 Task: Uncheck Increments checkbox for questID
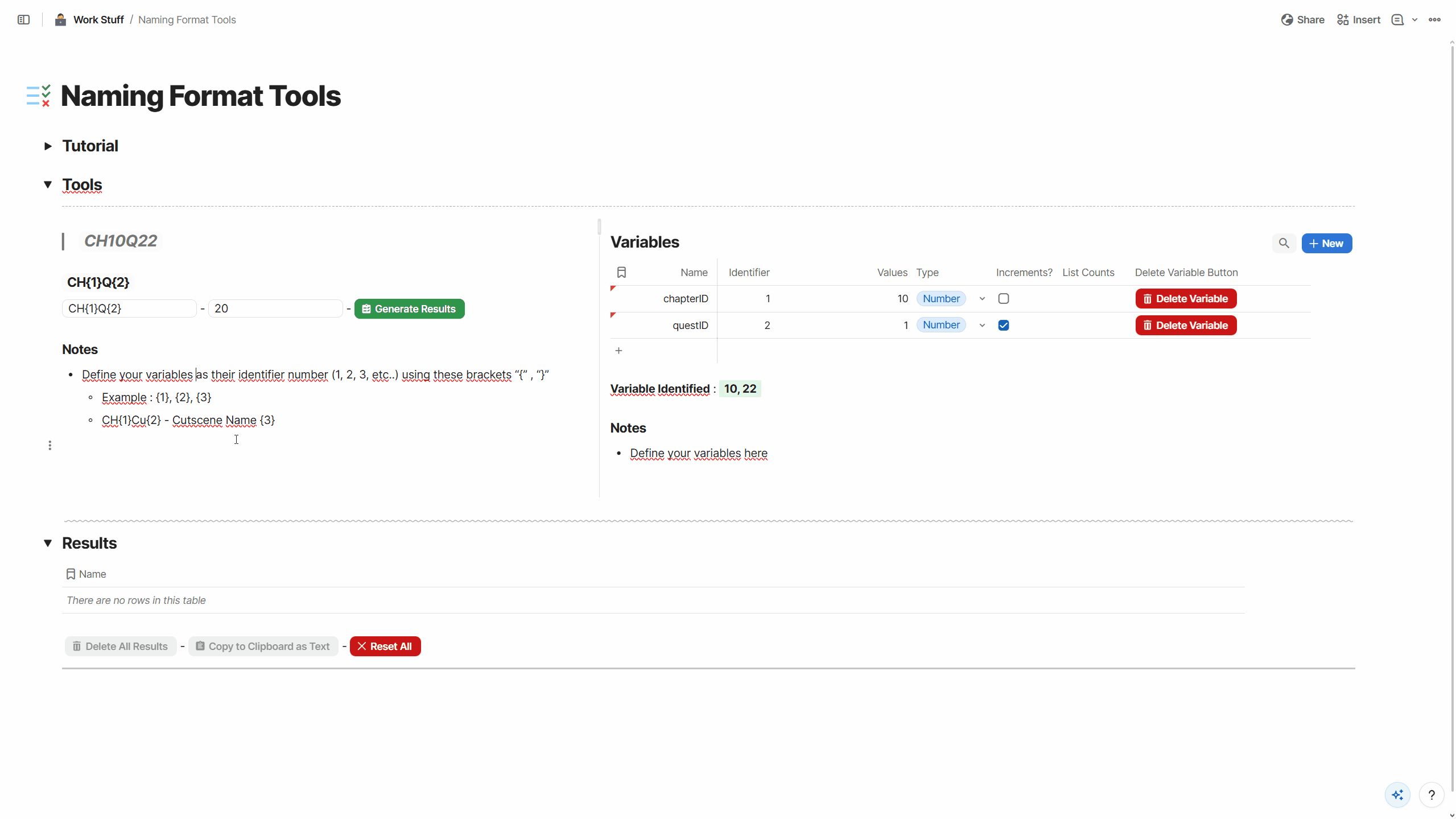pos(1004,326)
